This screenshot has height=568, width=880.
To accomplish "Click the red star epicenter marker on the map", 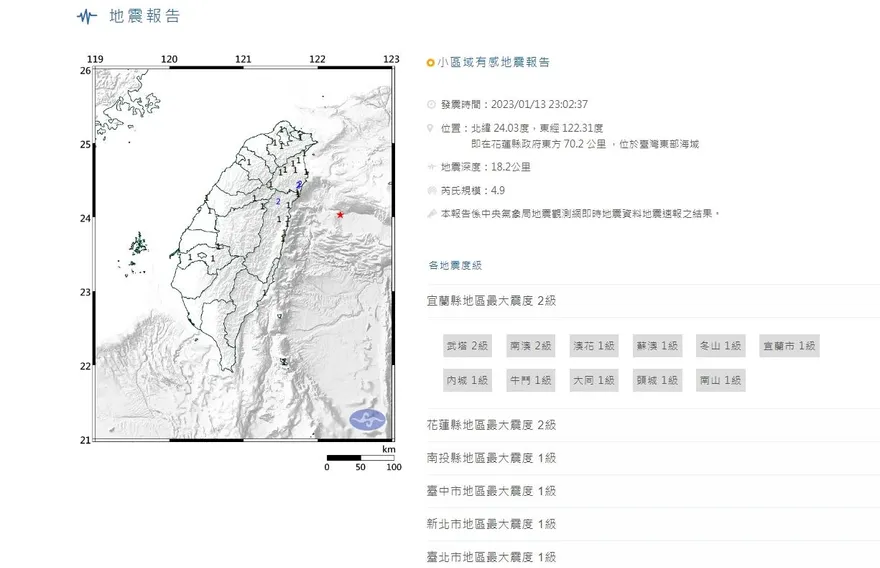I will point(340,214).
